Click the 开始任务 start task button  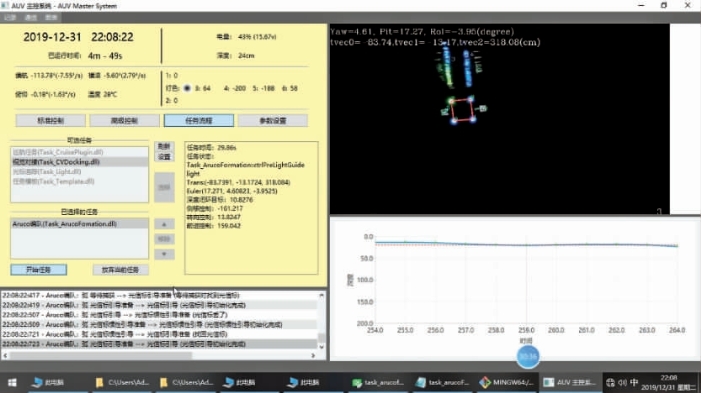coord(38,270)
